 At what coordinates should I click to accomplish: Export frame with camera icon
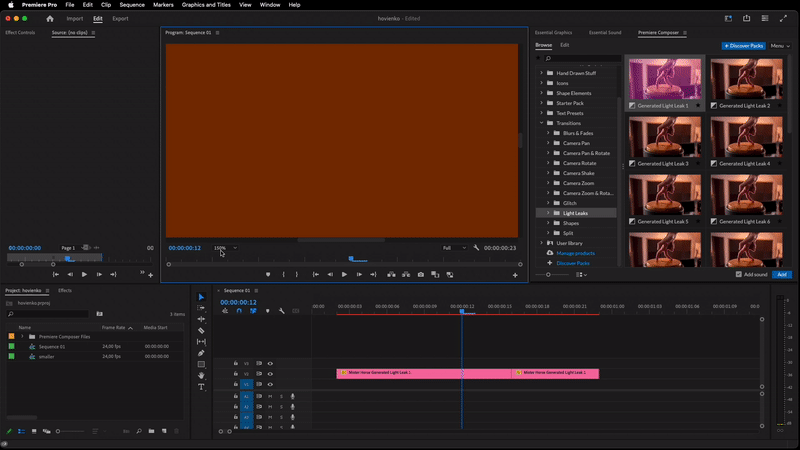point(421,274)
